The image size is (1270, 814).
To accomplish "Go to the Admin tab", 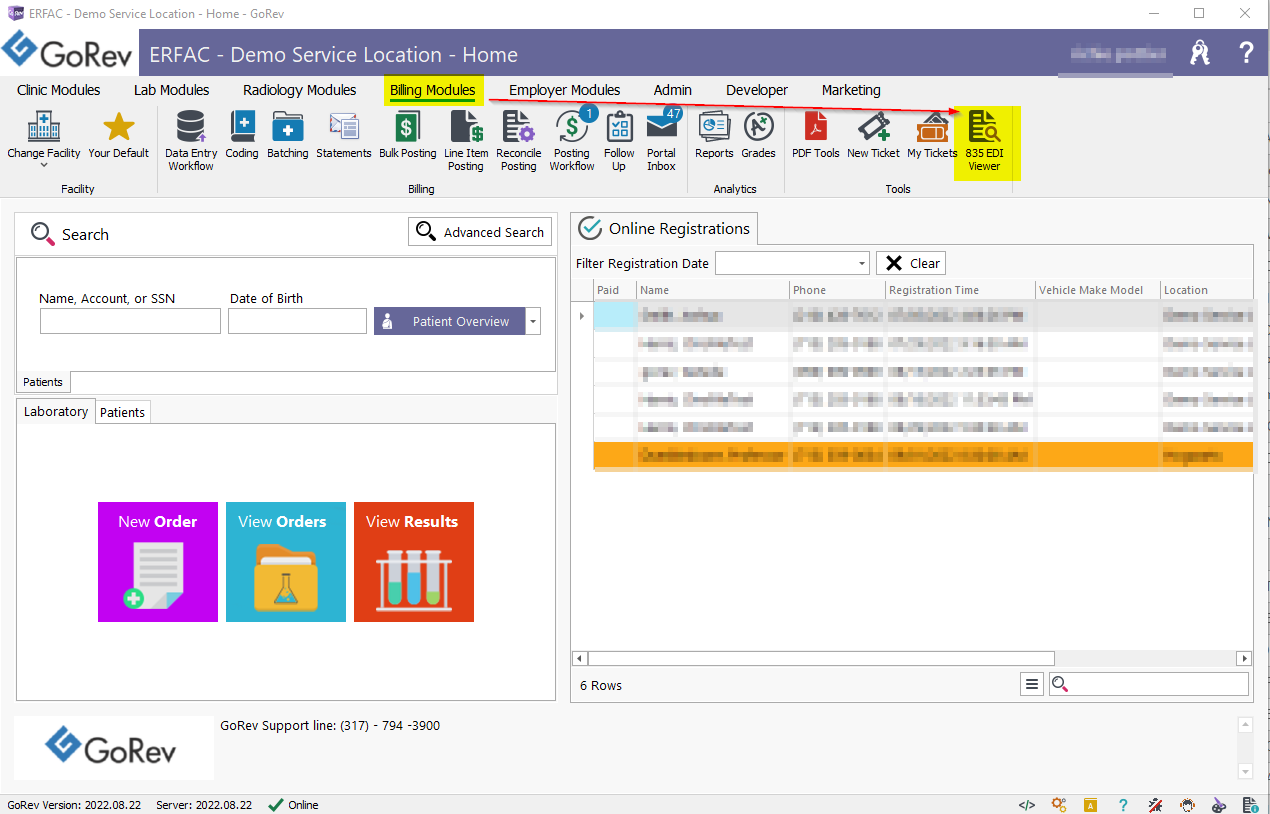I will pyautogui.click(x=673, y=90).
